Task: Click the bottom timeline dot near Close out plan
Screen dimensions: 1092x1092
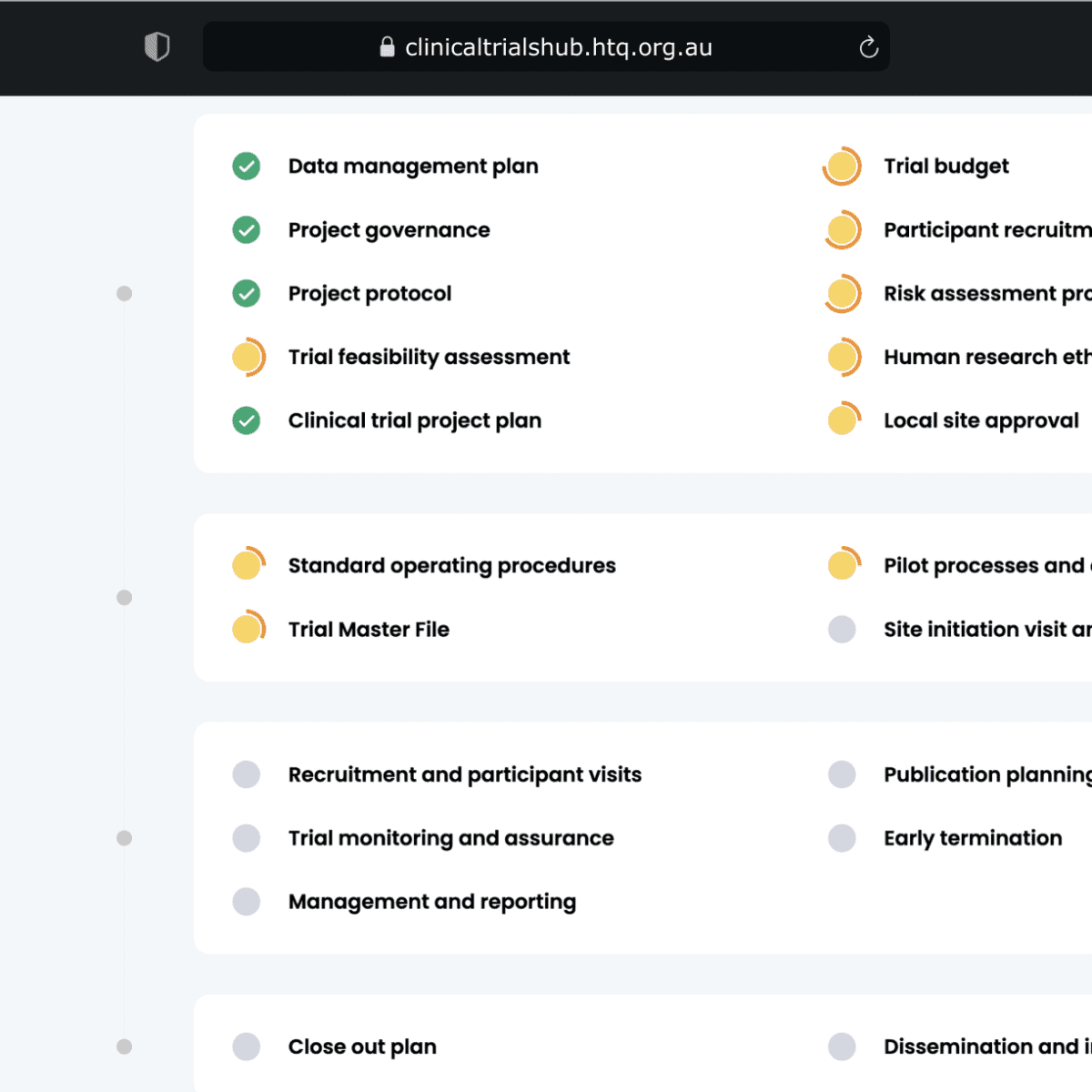Action: [x=125, y=1046]
